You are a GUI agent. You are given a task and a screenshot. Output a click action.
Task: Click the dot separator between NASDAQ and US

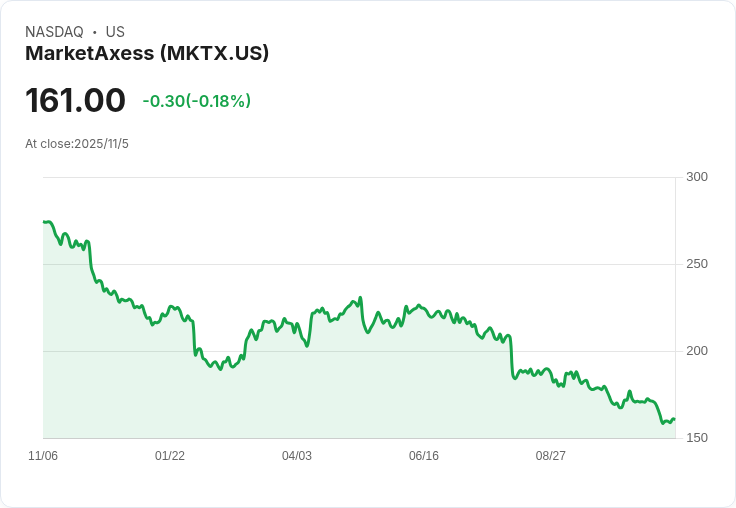tap(94, 32)
